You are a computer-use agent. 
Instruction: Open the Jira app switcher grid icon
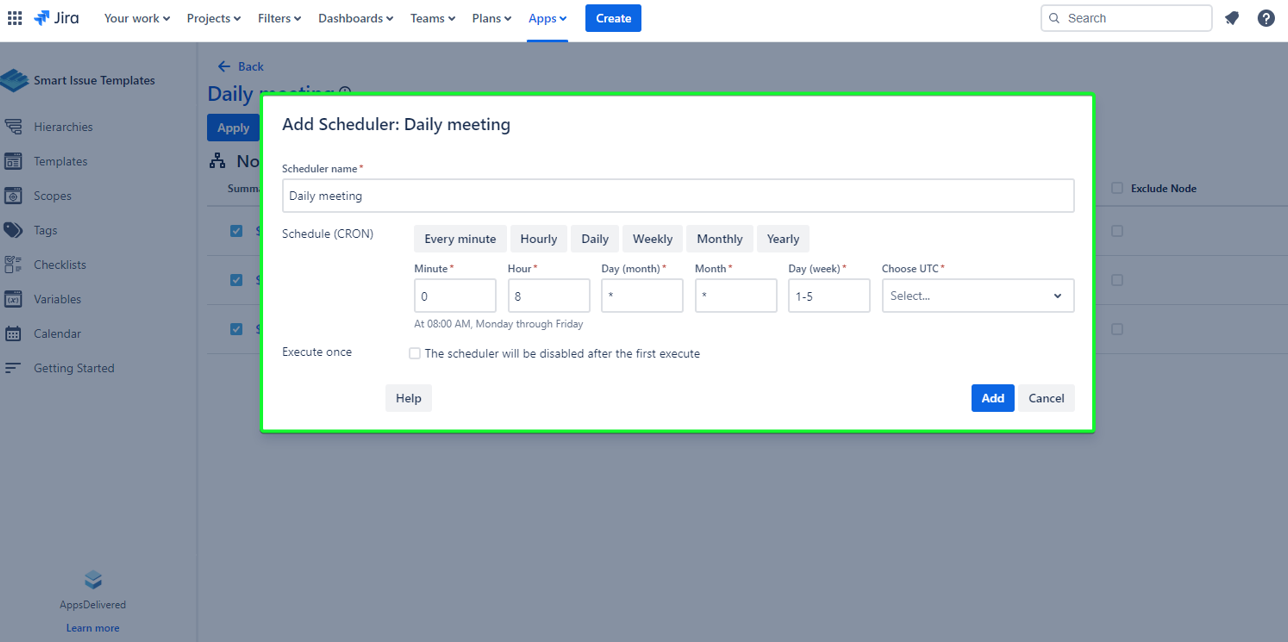[15, 18]
